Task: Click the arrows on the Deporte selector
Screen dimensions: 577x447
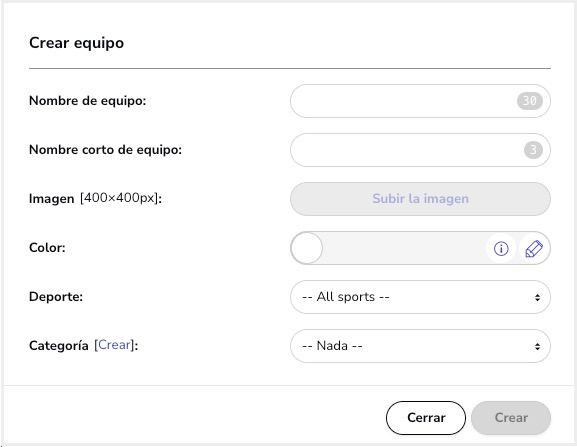Action: (x=538, y=297)
